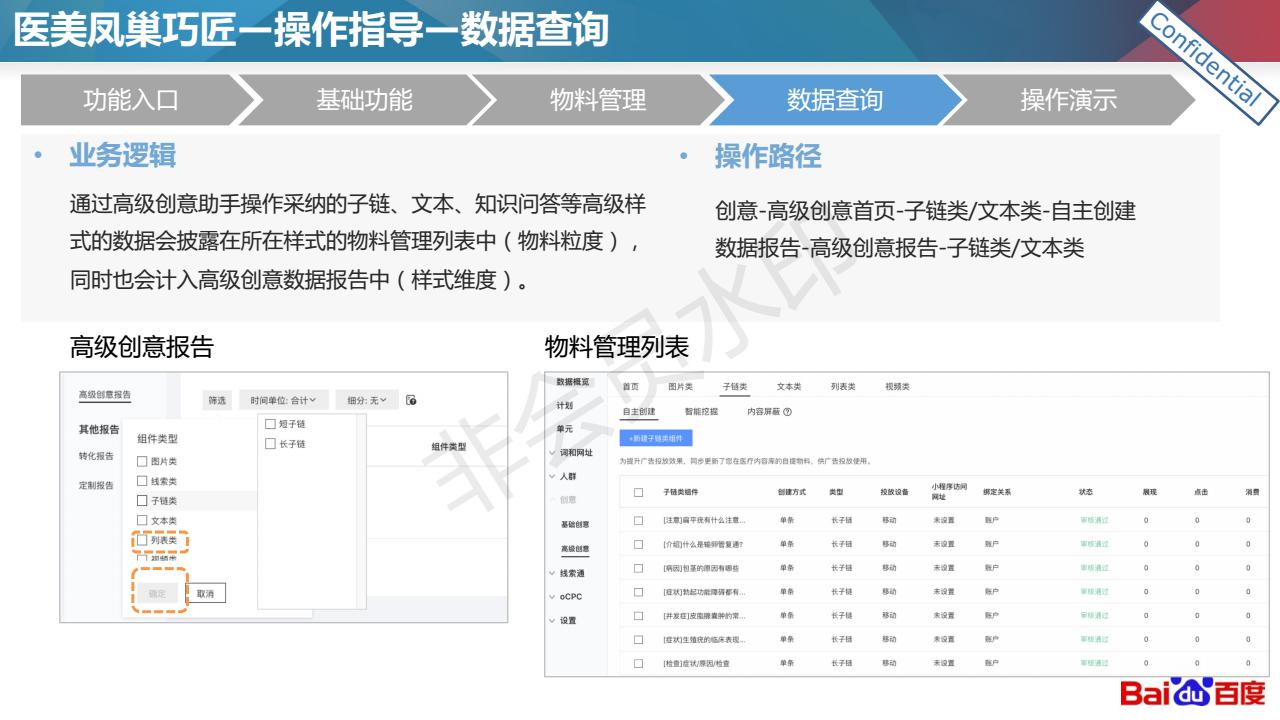
Task: Click the 筛选 filter button
Action: (217, 401)
